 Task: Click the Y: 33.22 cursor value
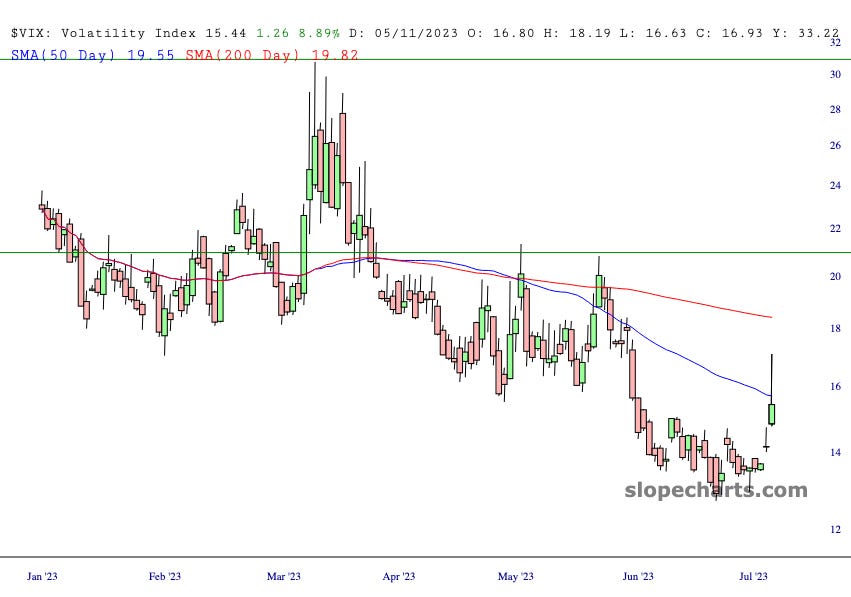tap(806, 33)
